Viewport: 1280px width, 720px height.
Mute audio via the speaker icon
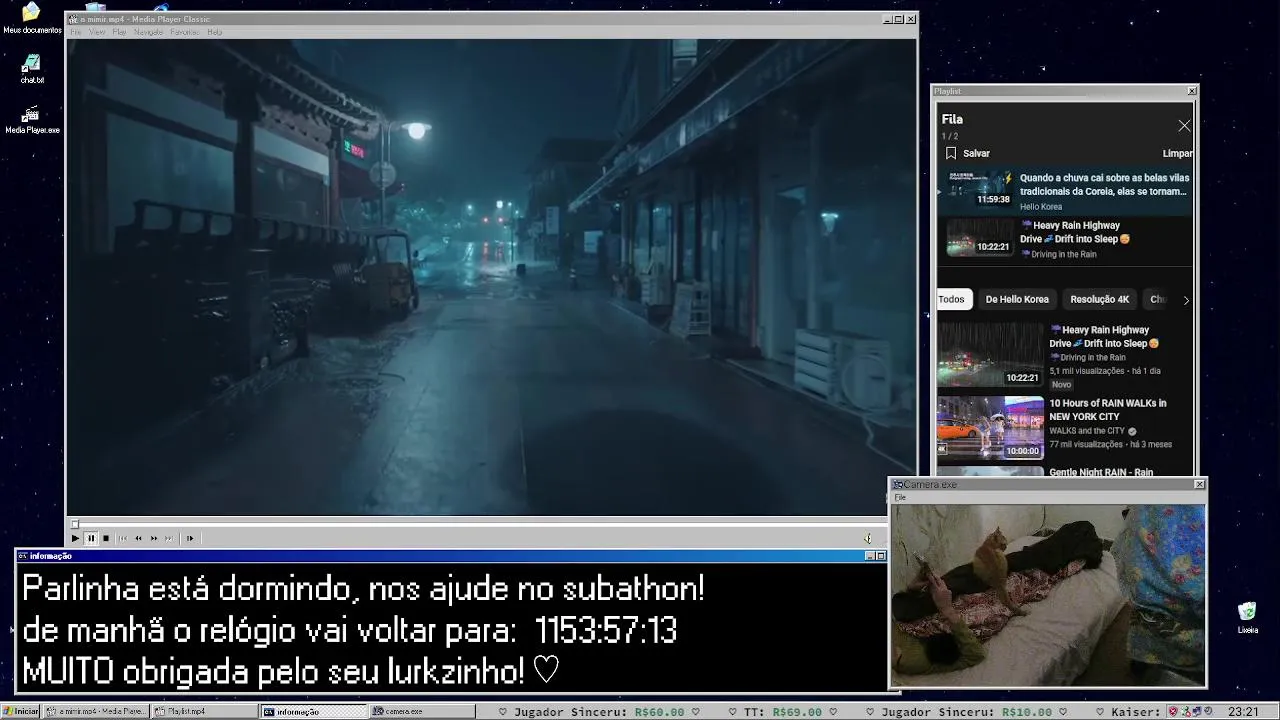click(867, 538)
